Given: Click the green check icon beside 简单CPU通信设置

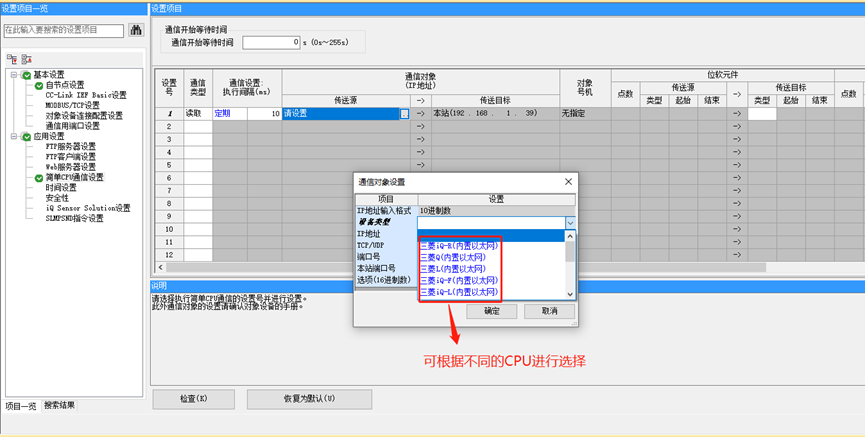Looking at the screenshot, I should click(39, 178).
